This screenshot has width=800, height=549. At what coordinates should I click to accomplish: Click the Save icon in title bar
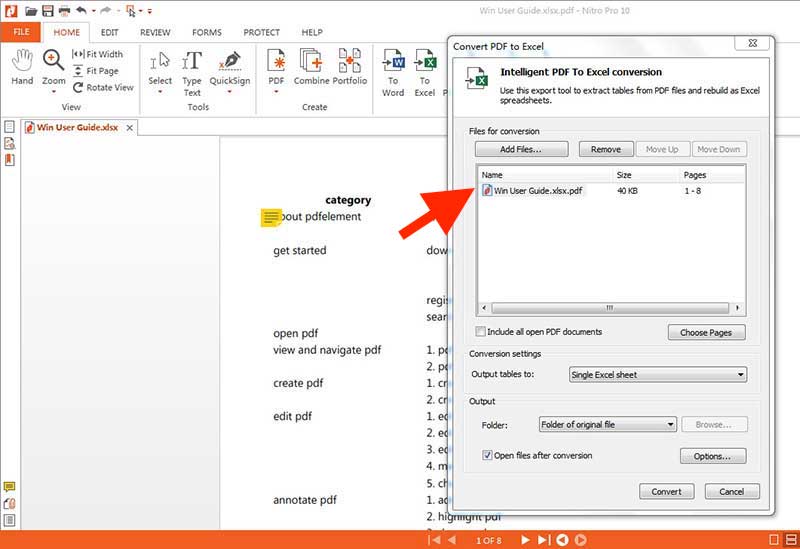click(47, 11)
